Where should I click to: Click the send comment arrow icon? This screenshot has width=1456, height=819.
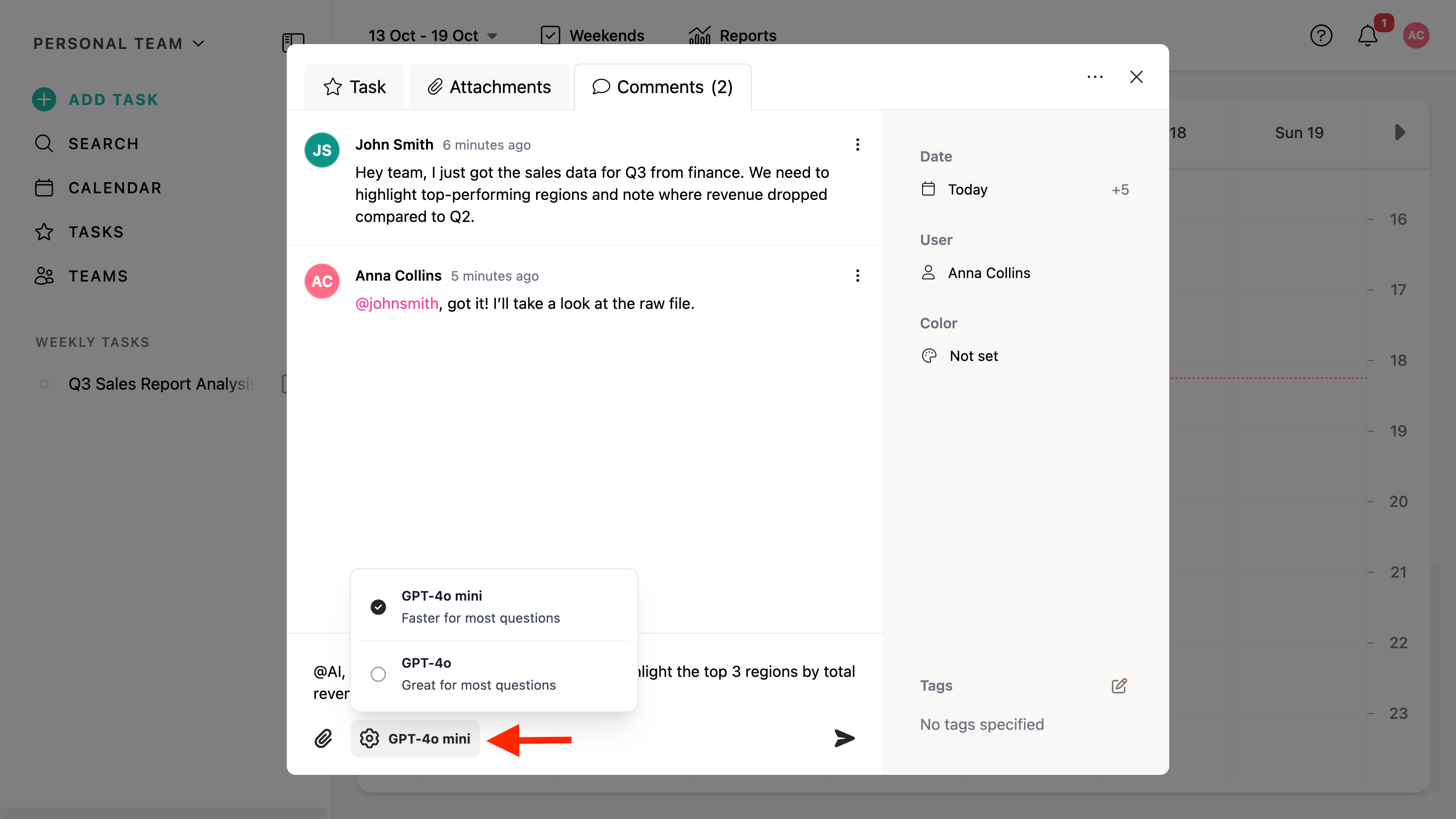point(844,738)
